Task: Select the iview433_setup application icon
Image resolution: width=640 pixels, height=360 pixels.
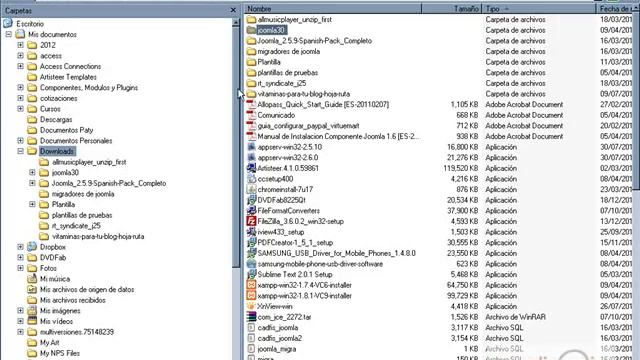Action: (x=251, y=232)
